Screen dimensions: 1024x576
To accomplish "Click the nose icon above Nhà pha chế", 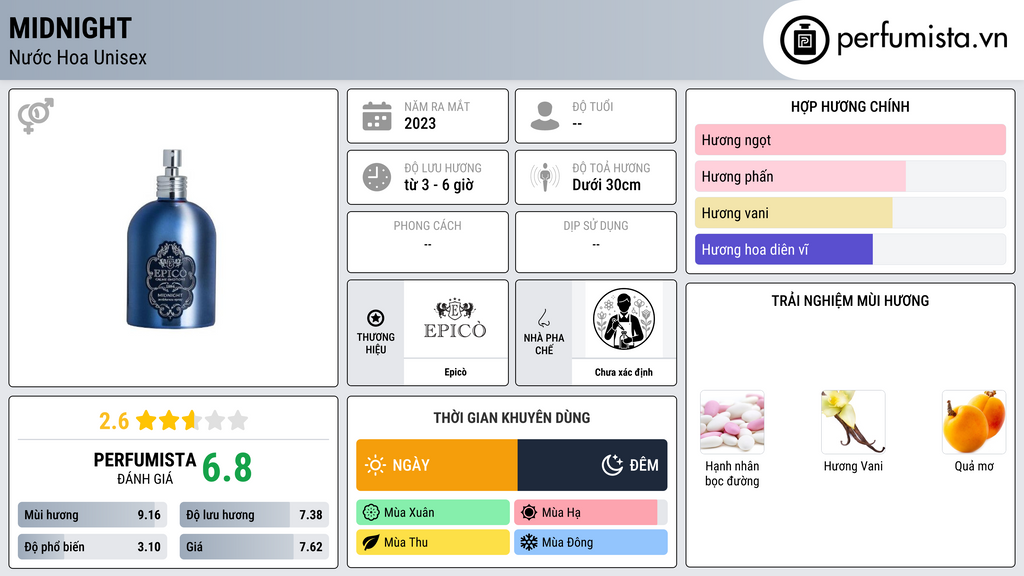I will [543, 318].
